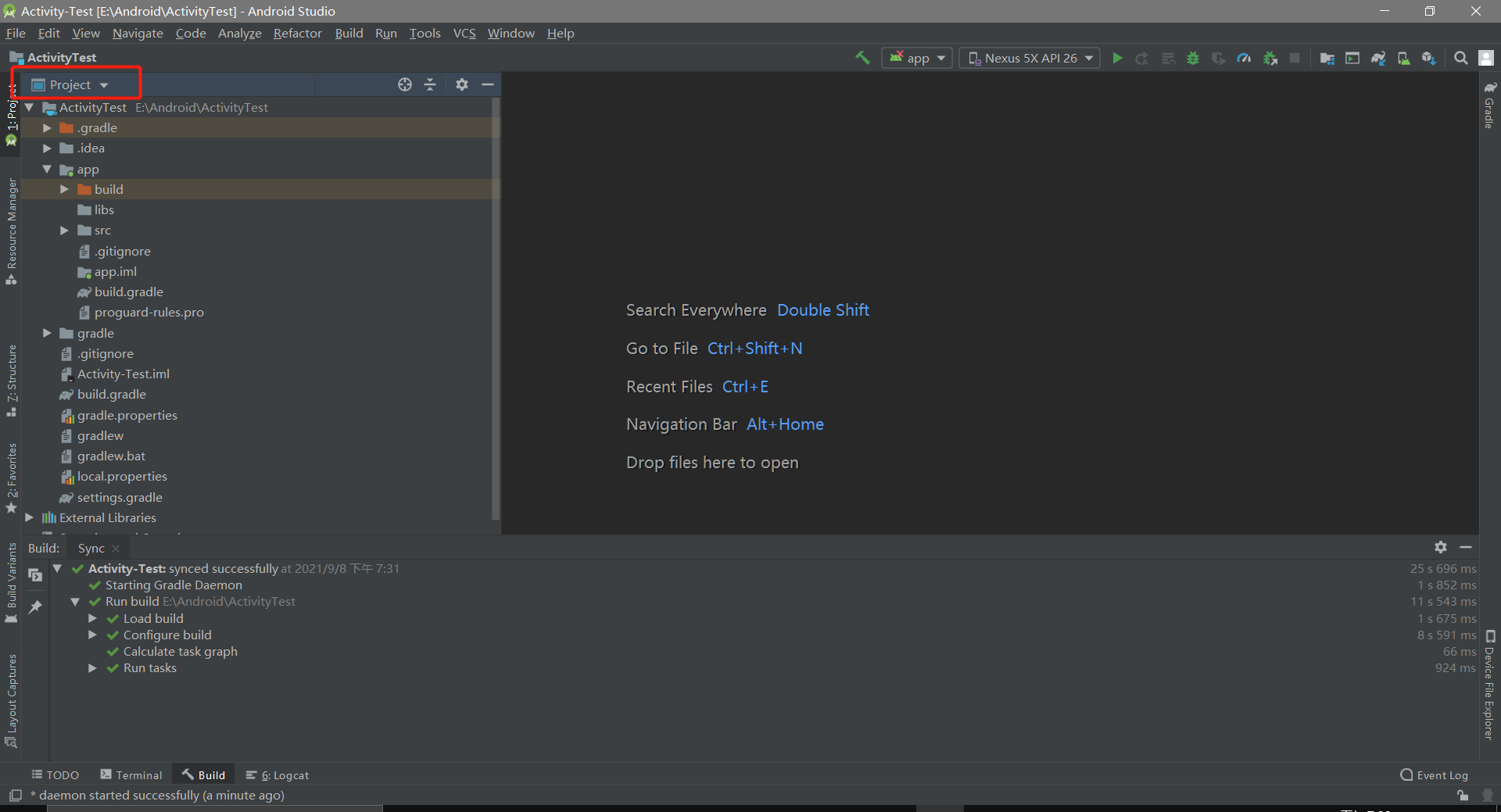Open the Event Log
The image size is (1501, 812).
click(x=1434, y=774)
